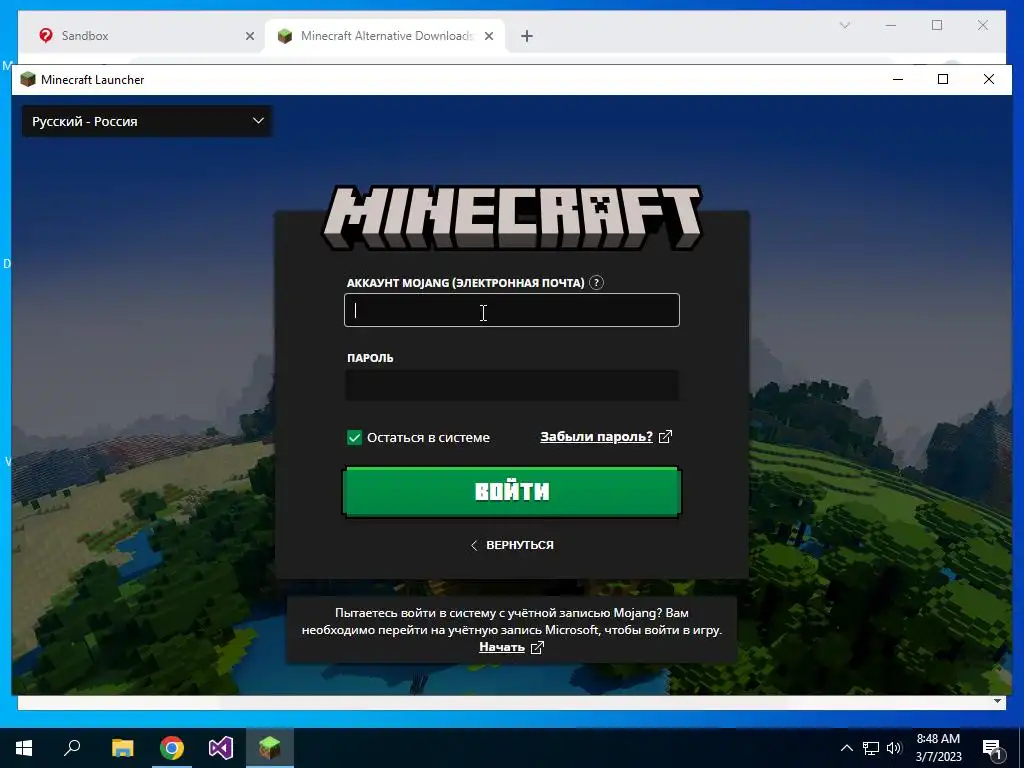The height and width of the screenshot is (768, 1024).
Task: Click the network tray icon
Action: [871, 748]
